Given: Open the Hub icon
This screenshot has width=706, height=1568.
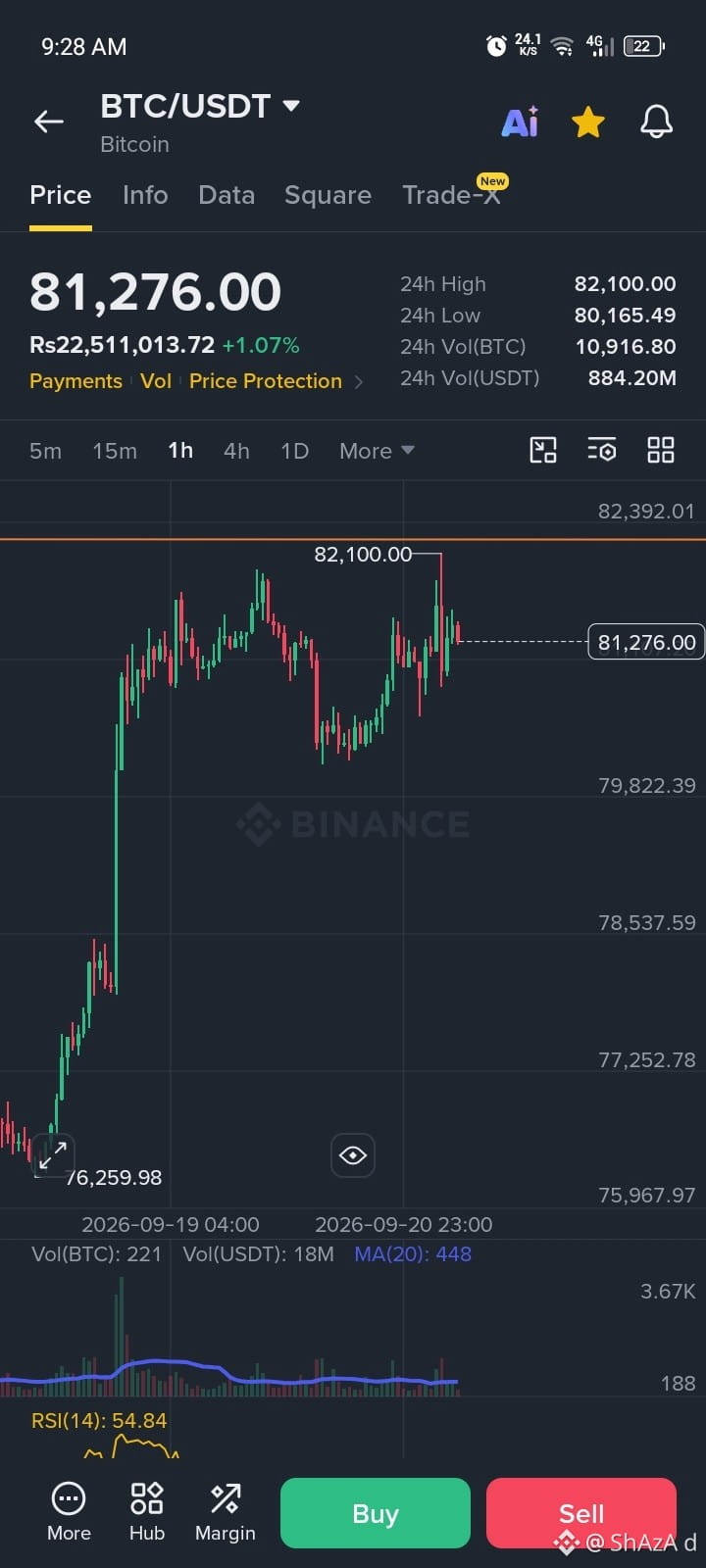Looking at the screenshot, I should (147, 1512).
